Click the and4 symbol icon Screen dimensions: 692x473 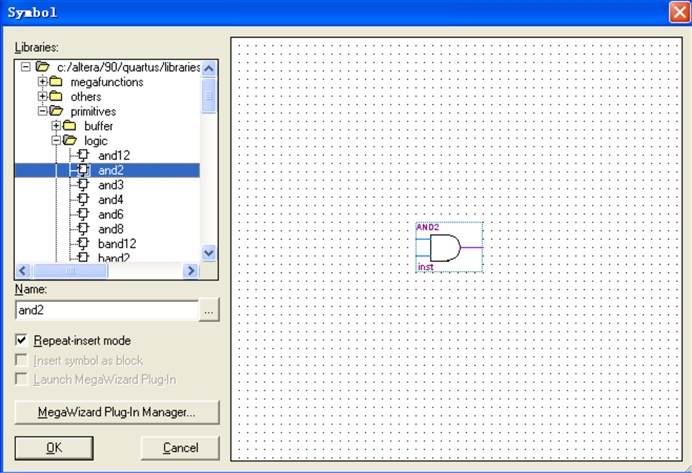click(x=83, y=199)
